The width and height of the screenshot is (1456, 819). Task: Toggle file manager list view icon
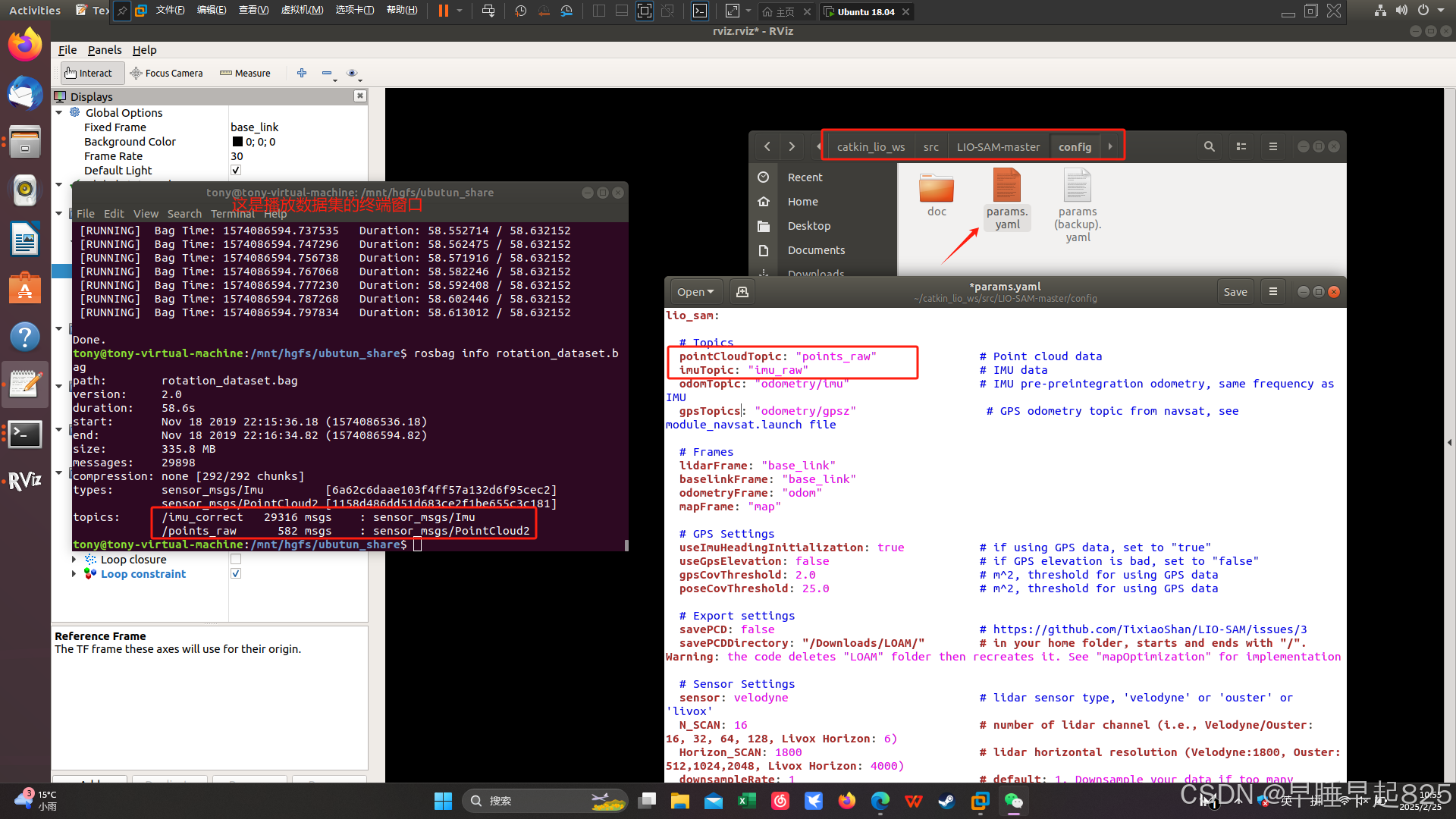click(x=1241, y=146)
